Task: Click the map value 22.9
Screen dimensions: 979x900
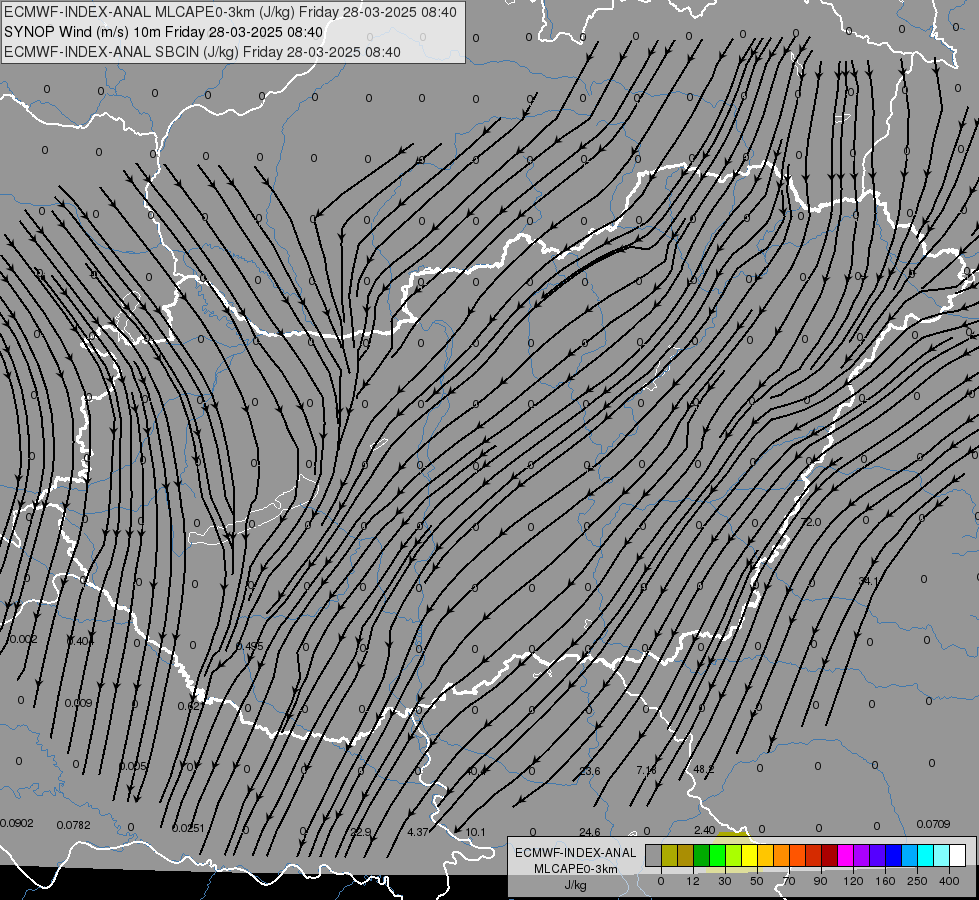Action: click(360, 832)
